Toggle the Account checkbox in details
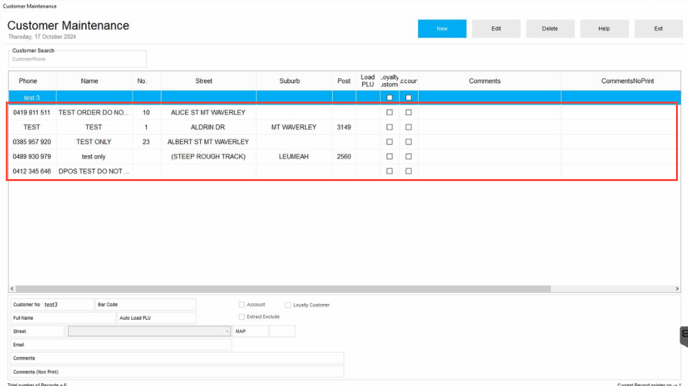Screen dimensions: 688x386 [x=241, y=304]
